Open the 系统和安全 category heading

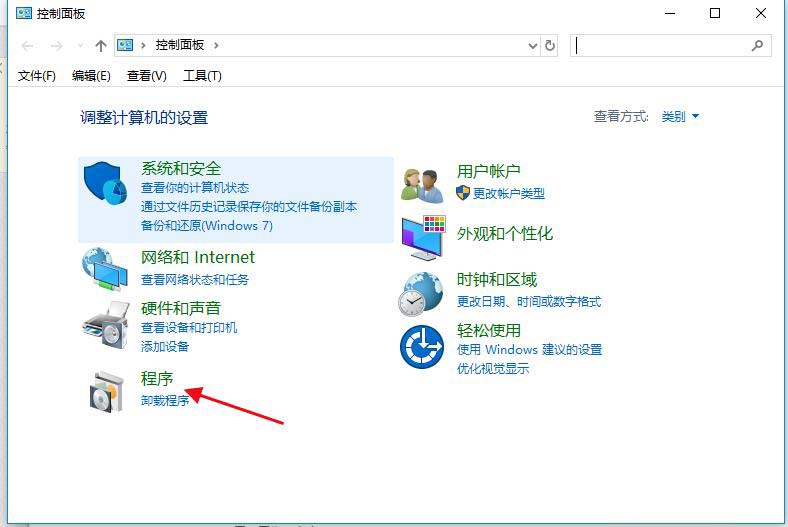click(181, 168)
